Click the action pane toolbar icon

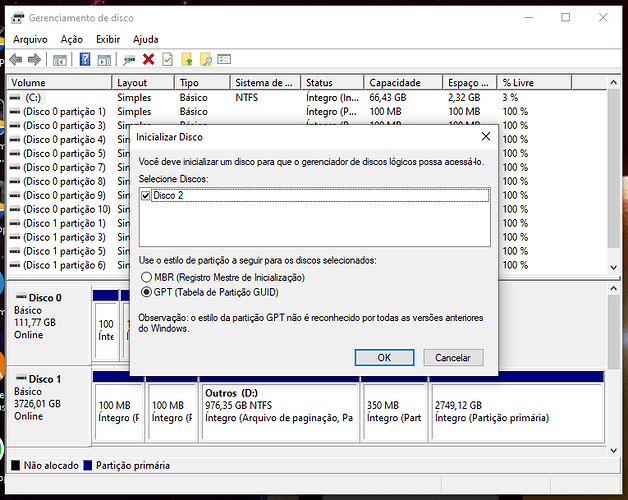coord(104,60)
